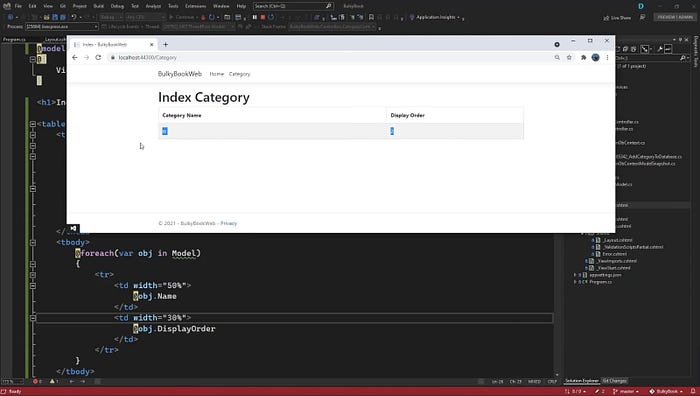This screenshot has width=700, height=396.
Task: Click the browser forward arrow
Action: coord(86,58)
